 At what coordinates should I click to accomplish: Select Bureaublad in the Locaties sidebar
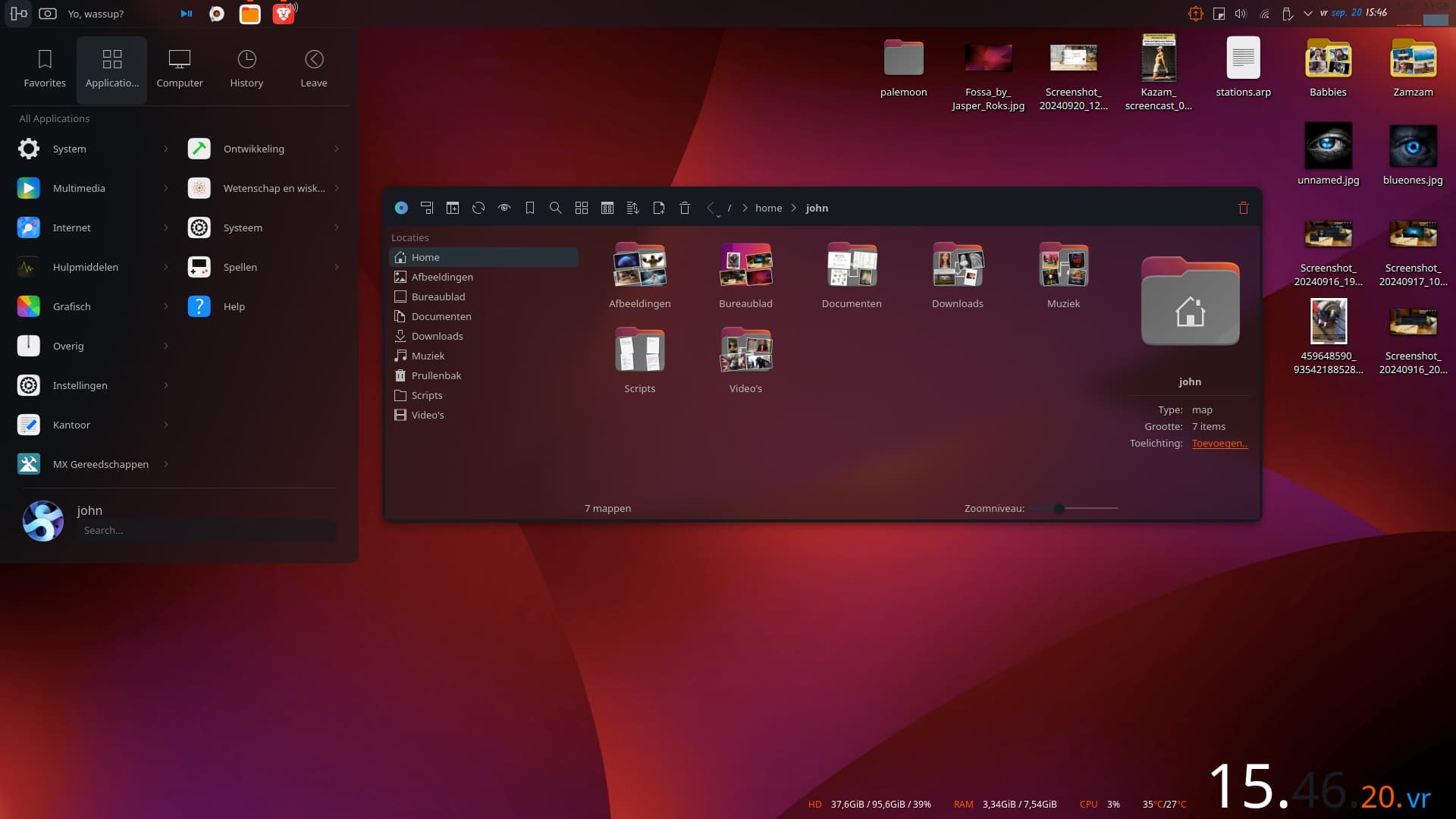point(484,297)
